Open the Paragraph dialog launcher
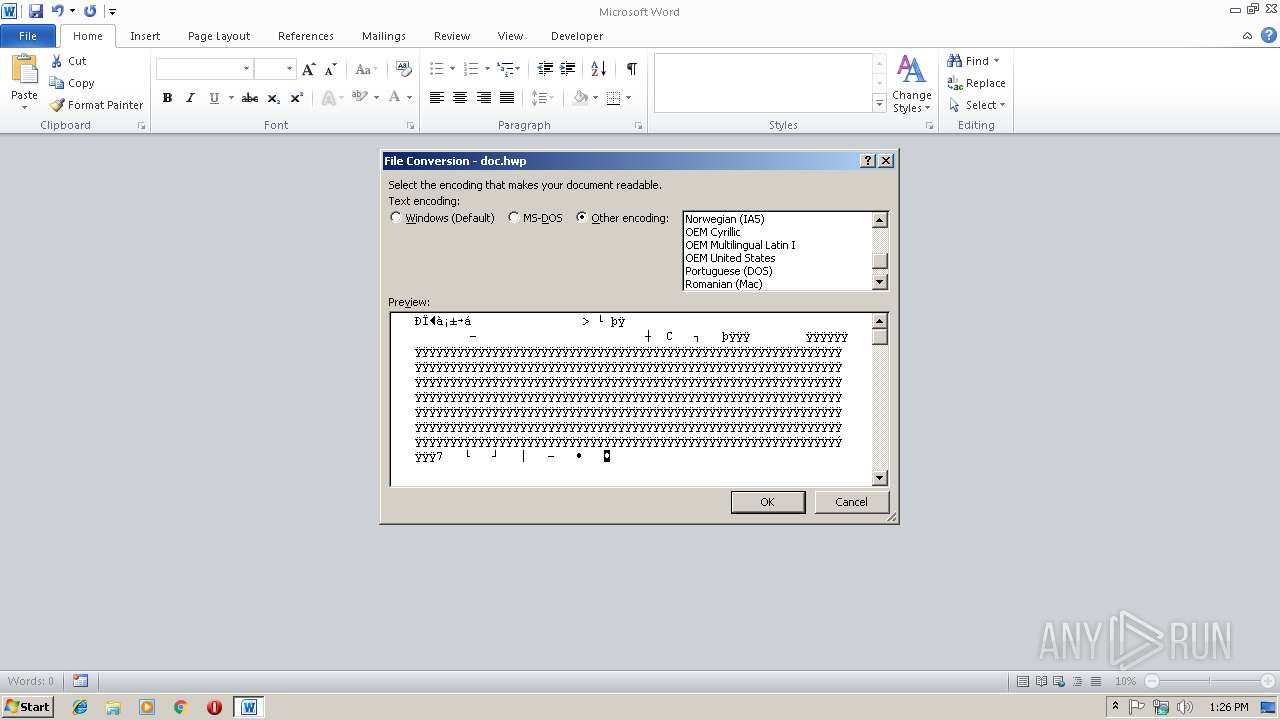Image resolution: width=1280 pixels, height=720 pixels. [638, 126]
